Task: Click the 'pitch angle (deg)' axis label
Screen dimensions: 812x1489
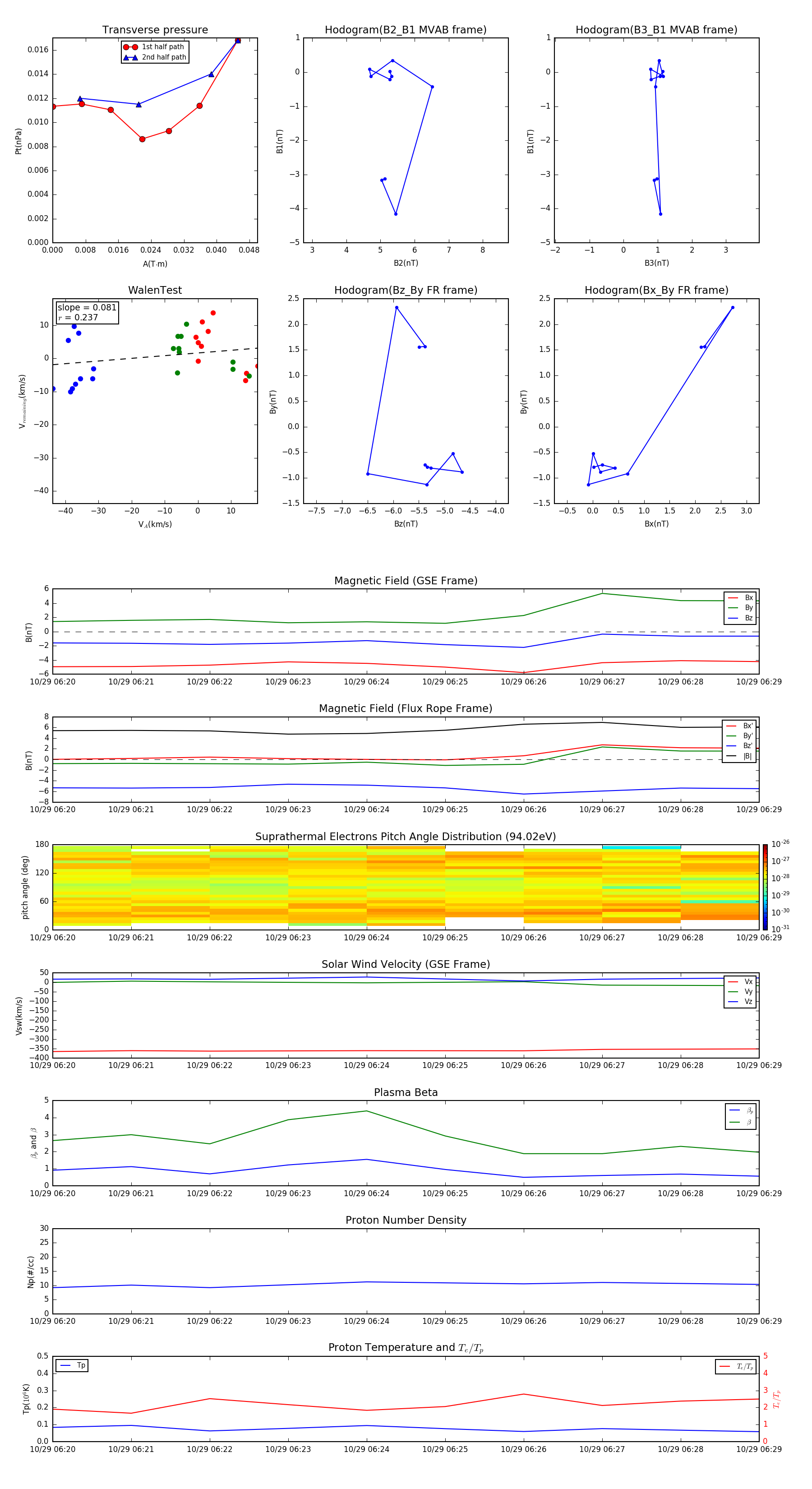Action: pos(25,887)
